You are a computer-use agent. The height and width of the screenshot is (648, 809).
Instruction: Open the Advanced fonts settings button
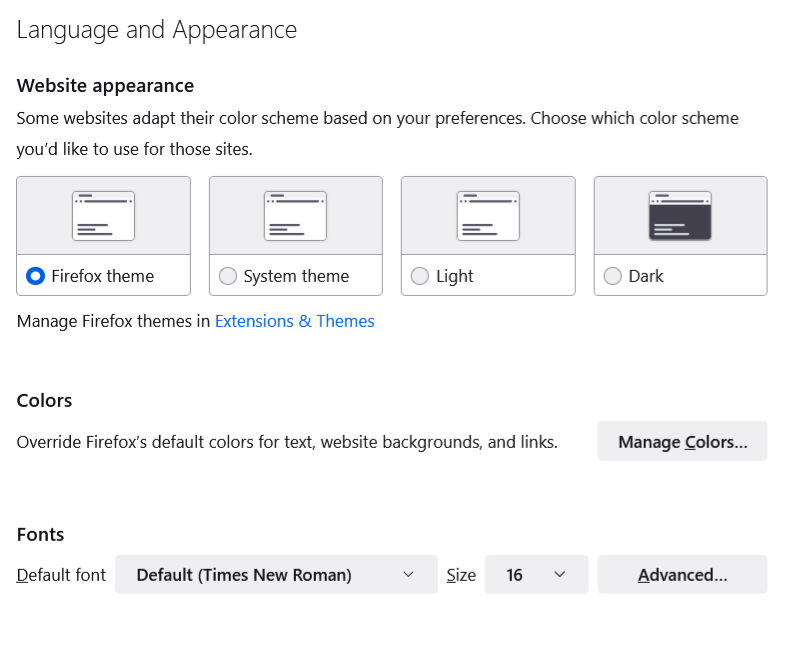click(682, 575)
